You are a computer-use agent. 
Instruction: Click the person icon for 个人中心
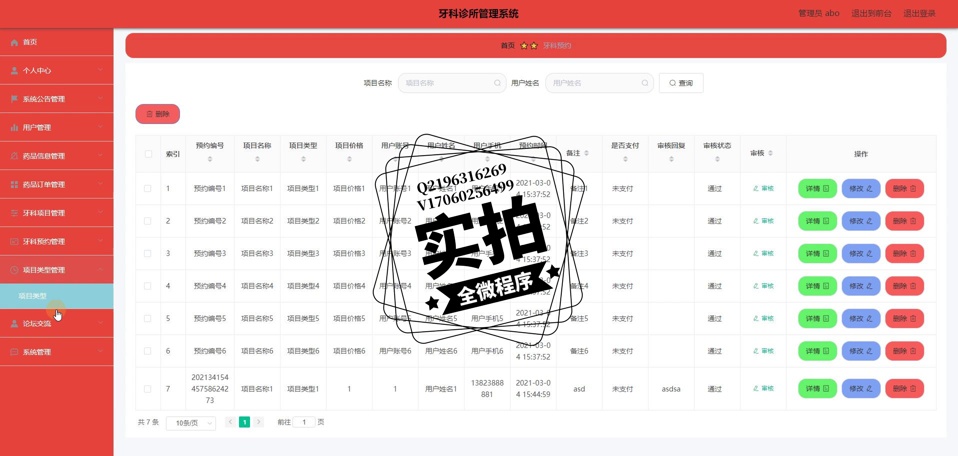[14, 71]
